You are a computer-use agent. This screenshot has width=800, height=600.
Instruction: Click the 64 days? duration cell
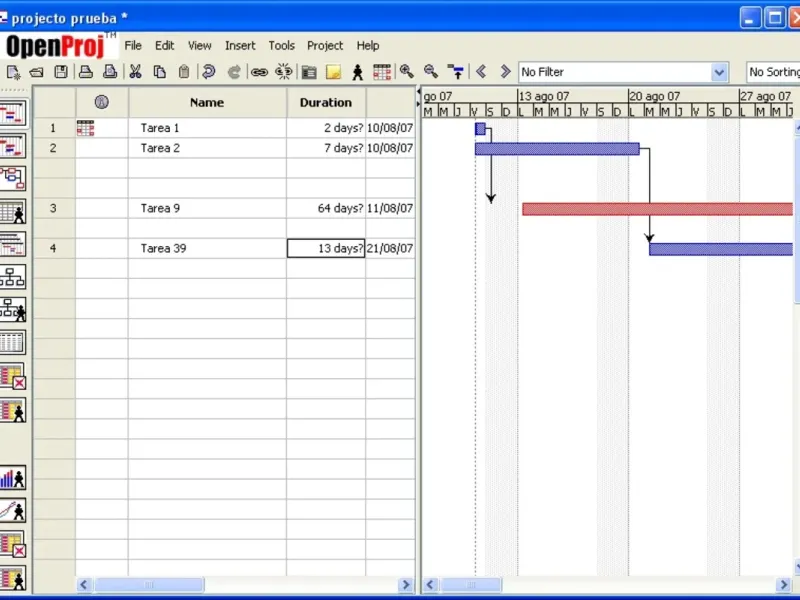pos(326,208)
